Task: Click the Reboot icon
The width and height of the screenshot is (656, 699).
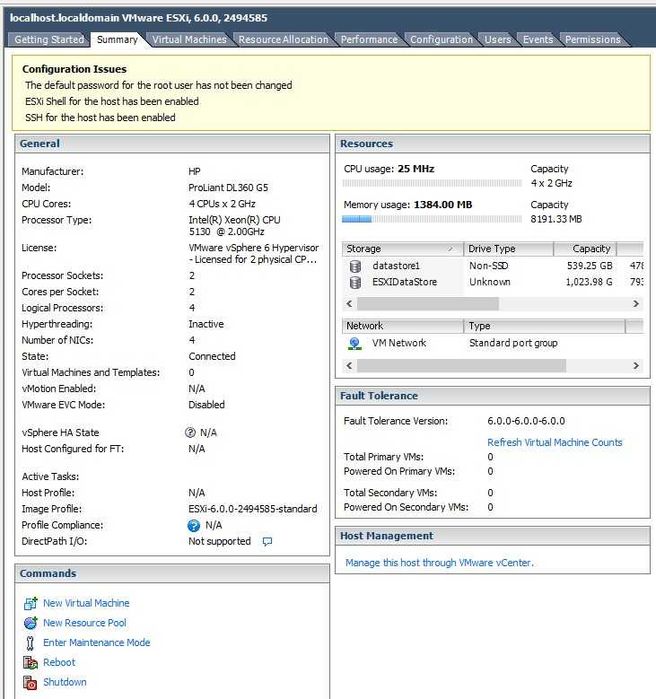Action: pyautogui.click(x=30, y=662)
